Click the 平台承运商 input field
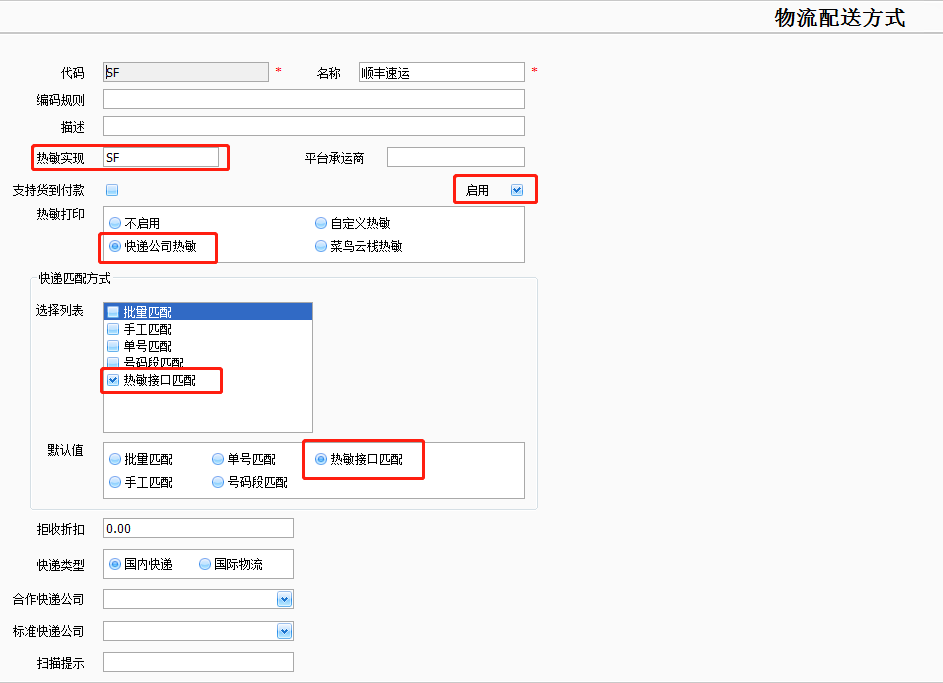 (x=456, y=158)
